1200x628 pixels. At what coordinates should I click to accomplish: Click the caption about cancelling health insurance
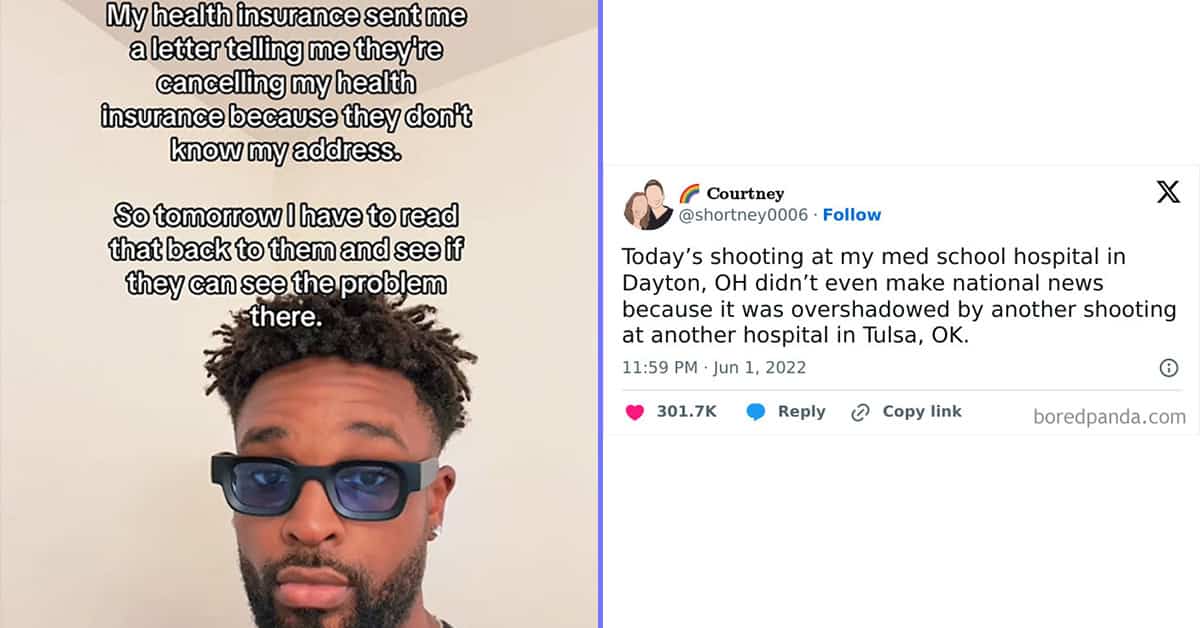click(x=286, y=84)
